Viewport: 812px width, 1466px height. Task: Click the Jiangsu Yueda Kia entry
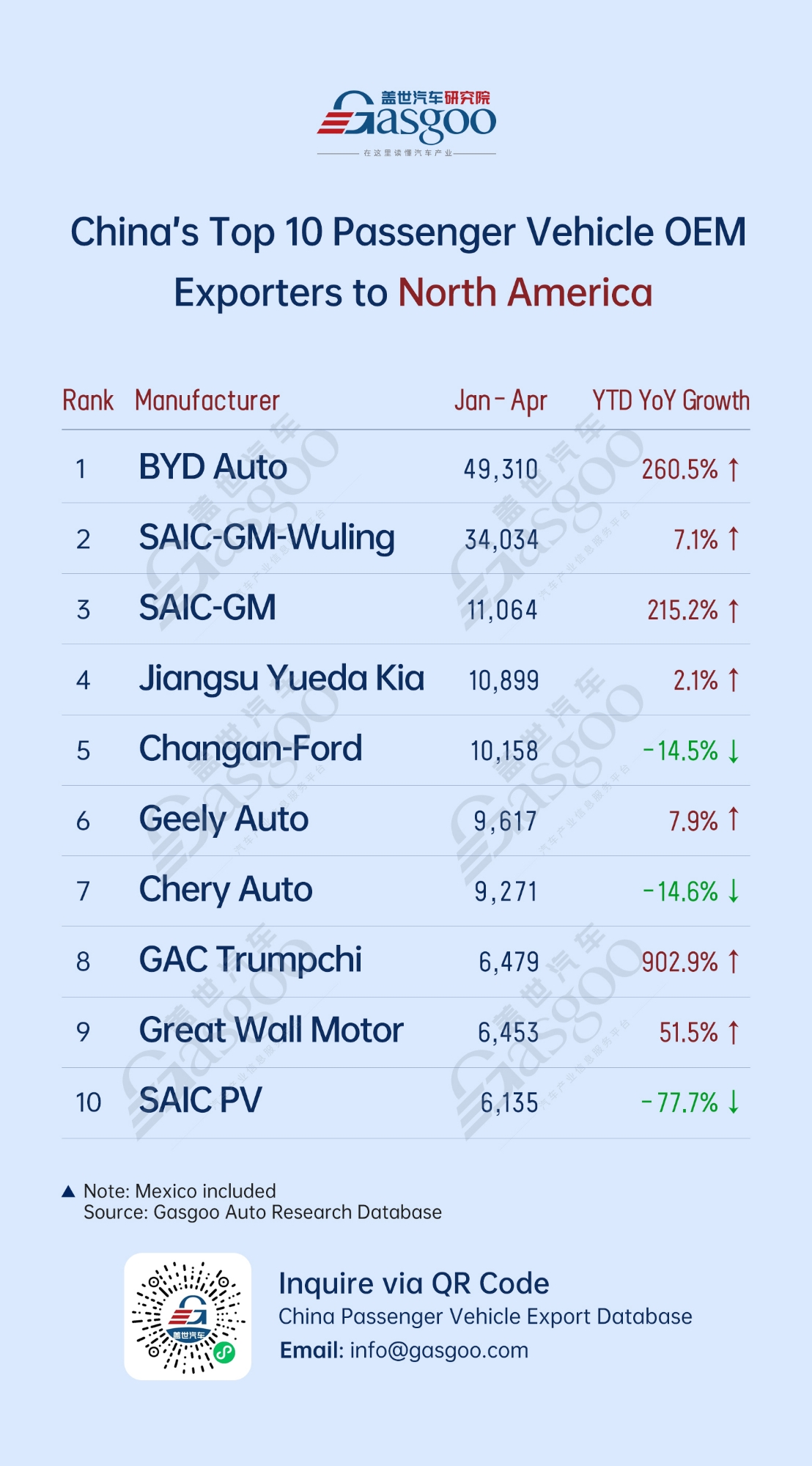(x=281, y=679)
